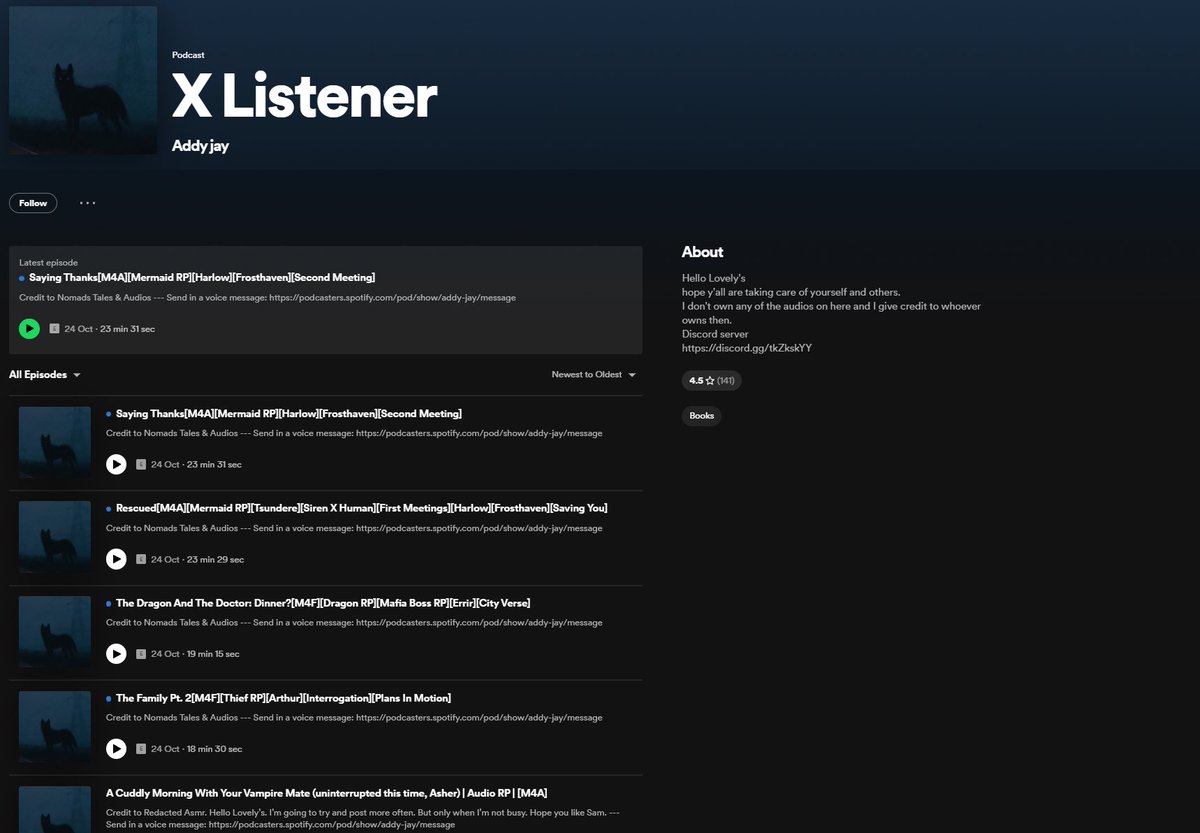Click the explicit icon on The Family Pt. 2
Screen dimensions: 1200x833
141,749
